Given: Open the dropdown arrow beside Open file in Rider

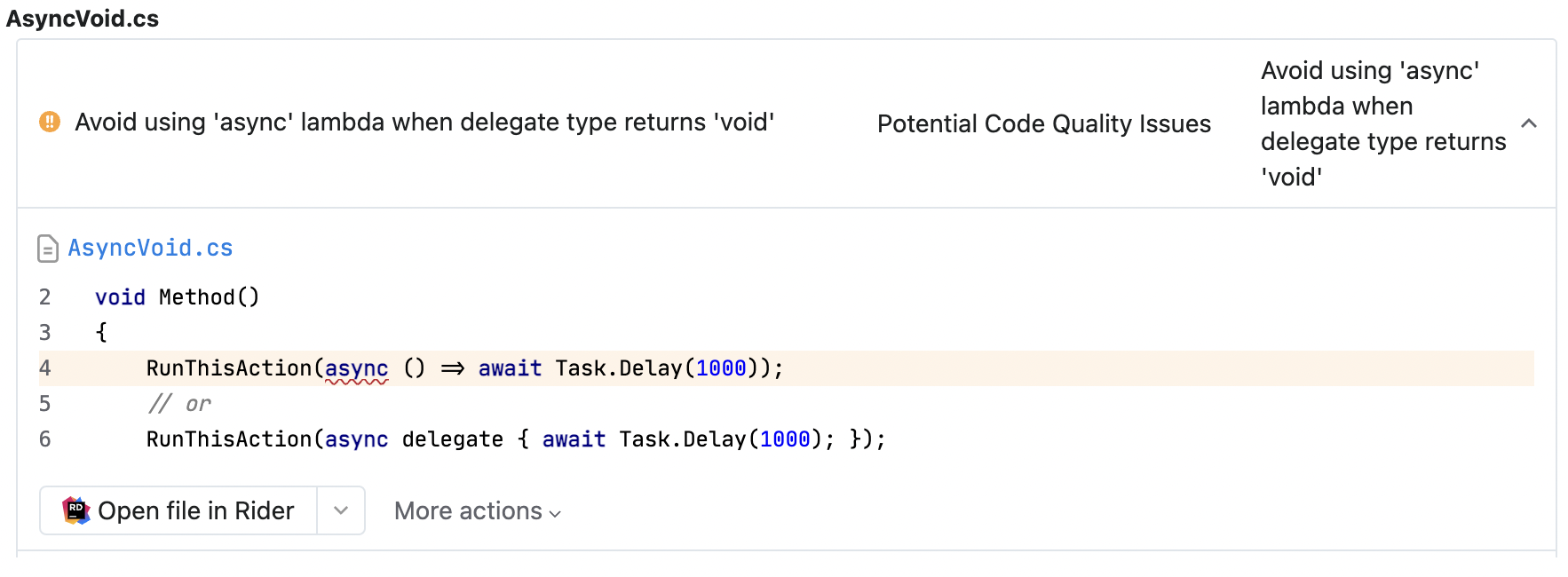Looking at the screenshot, I should tap(341, 510).
